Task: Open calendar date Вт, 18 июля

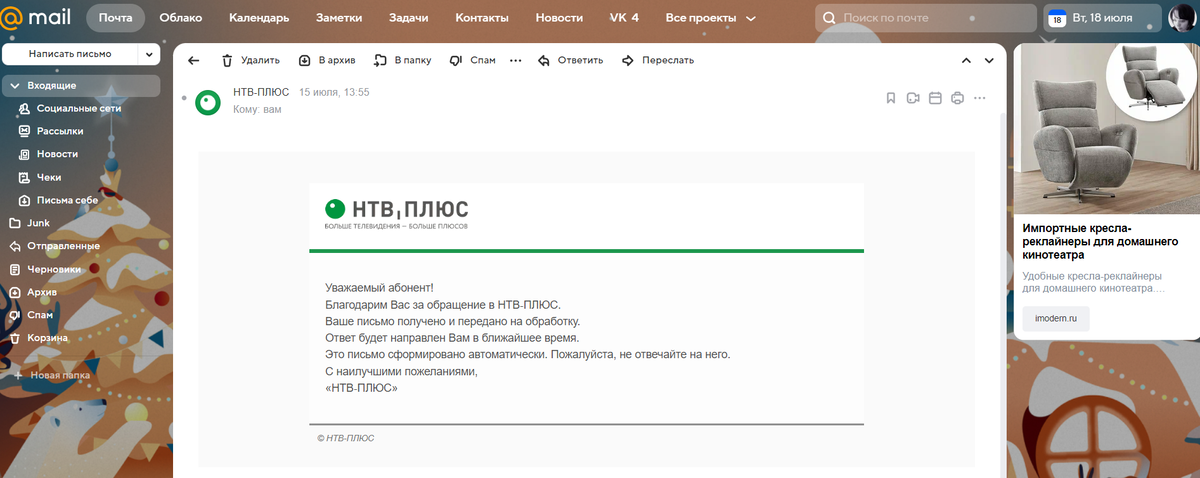Action: tap(1102, 18)
